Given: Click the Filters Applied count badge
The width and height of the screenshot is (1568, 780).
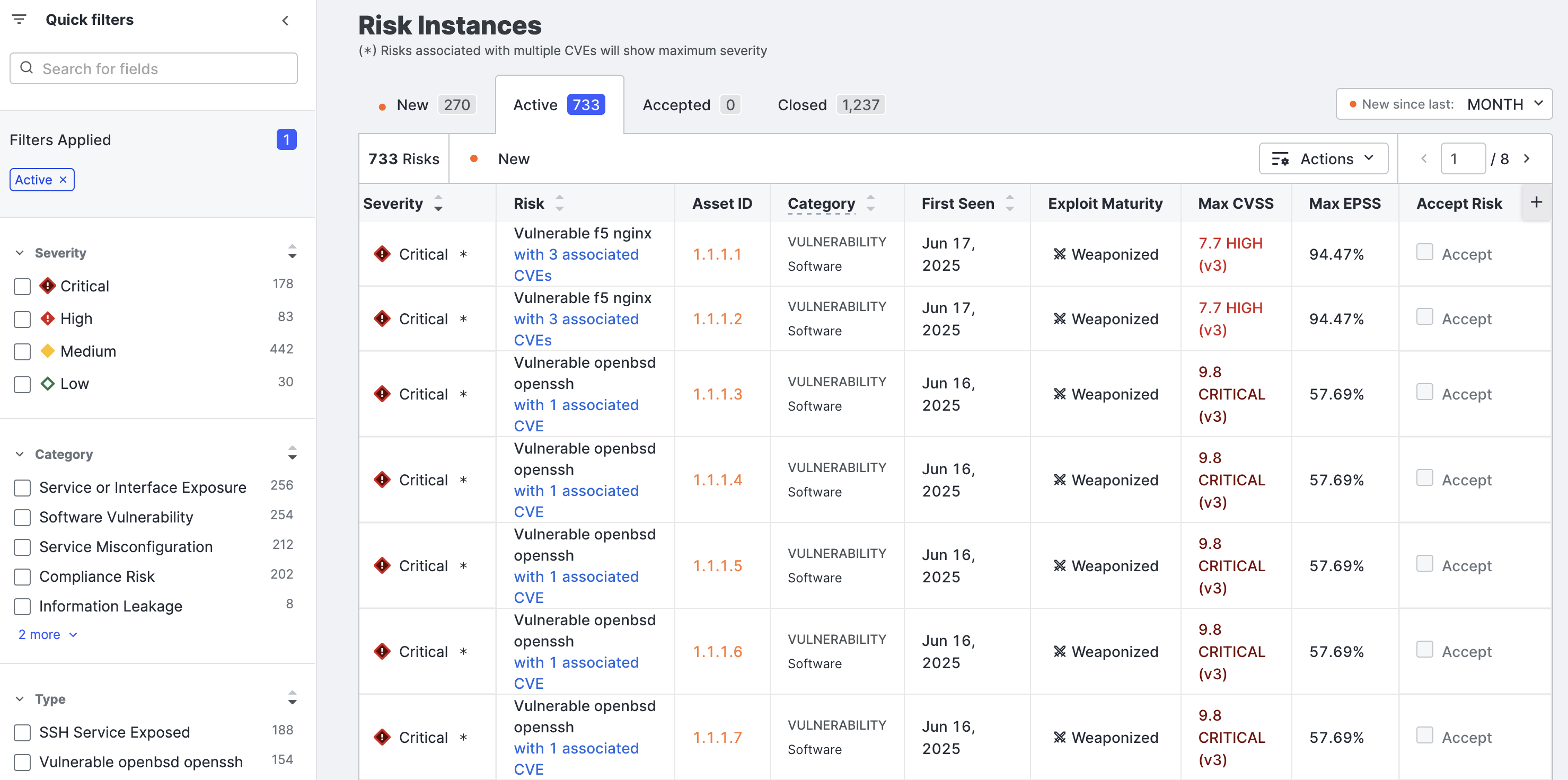Looking at the screenshot, I should click(x=287, y=140).
